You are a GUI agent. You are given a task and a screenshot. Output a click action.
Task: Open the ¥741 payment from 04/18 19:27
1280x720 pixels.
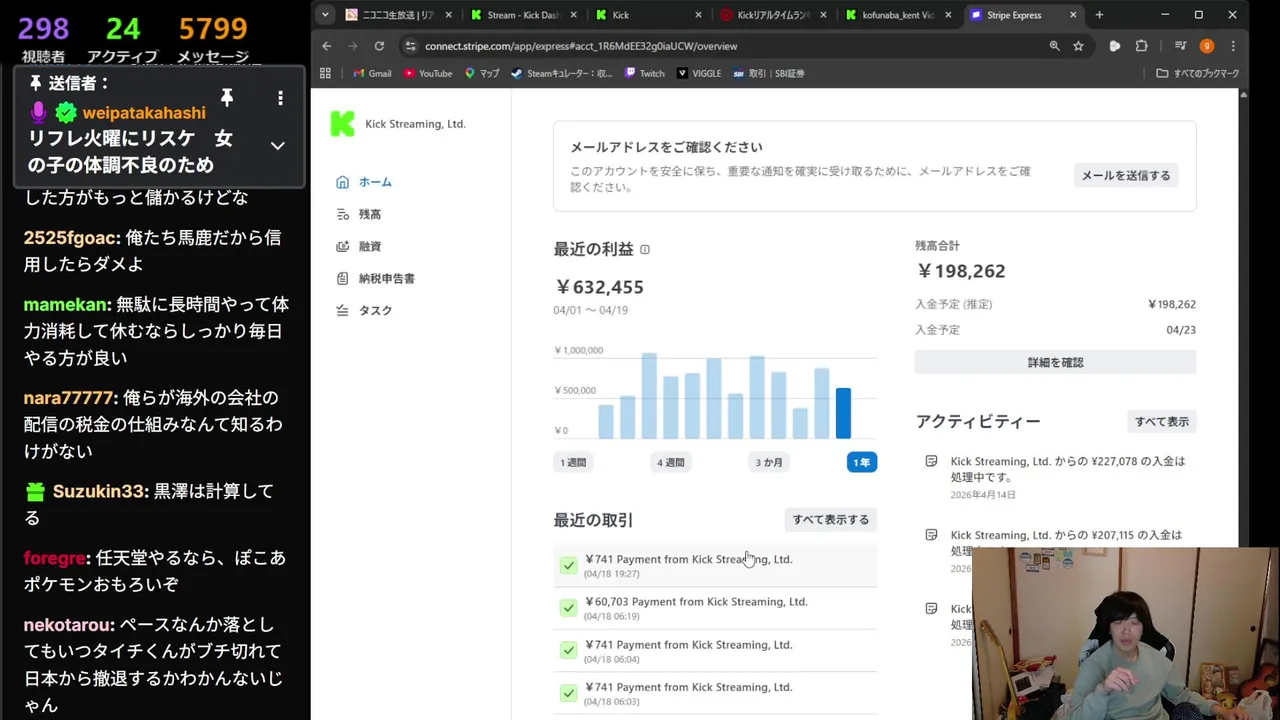click(715, 565)
